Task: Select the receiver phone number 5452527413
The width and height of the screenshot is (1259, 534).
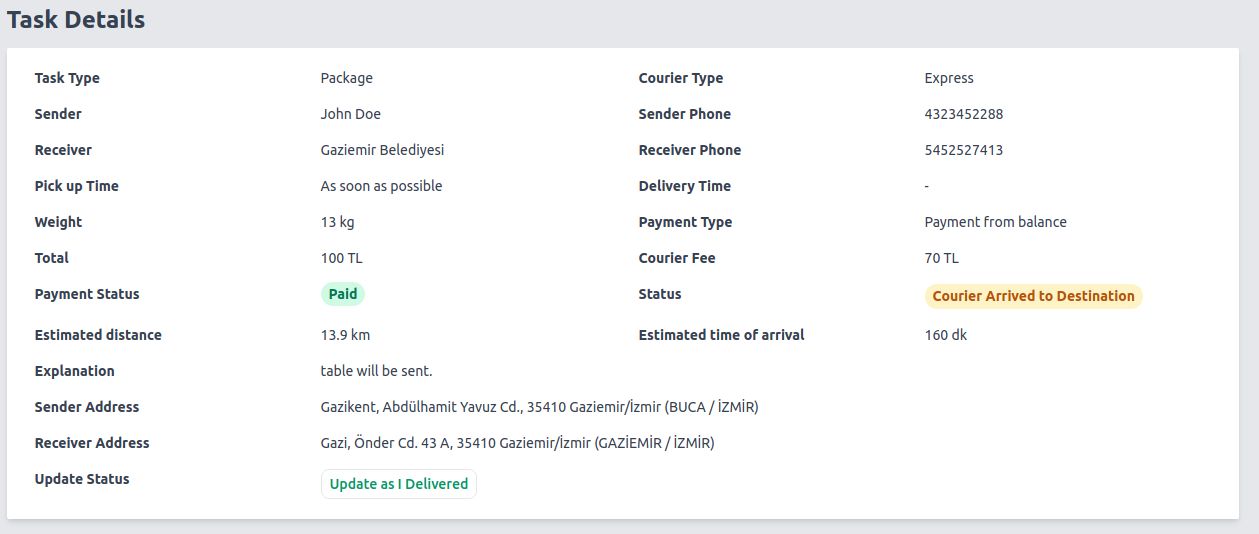Action: [x=963, y=150]
